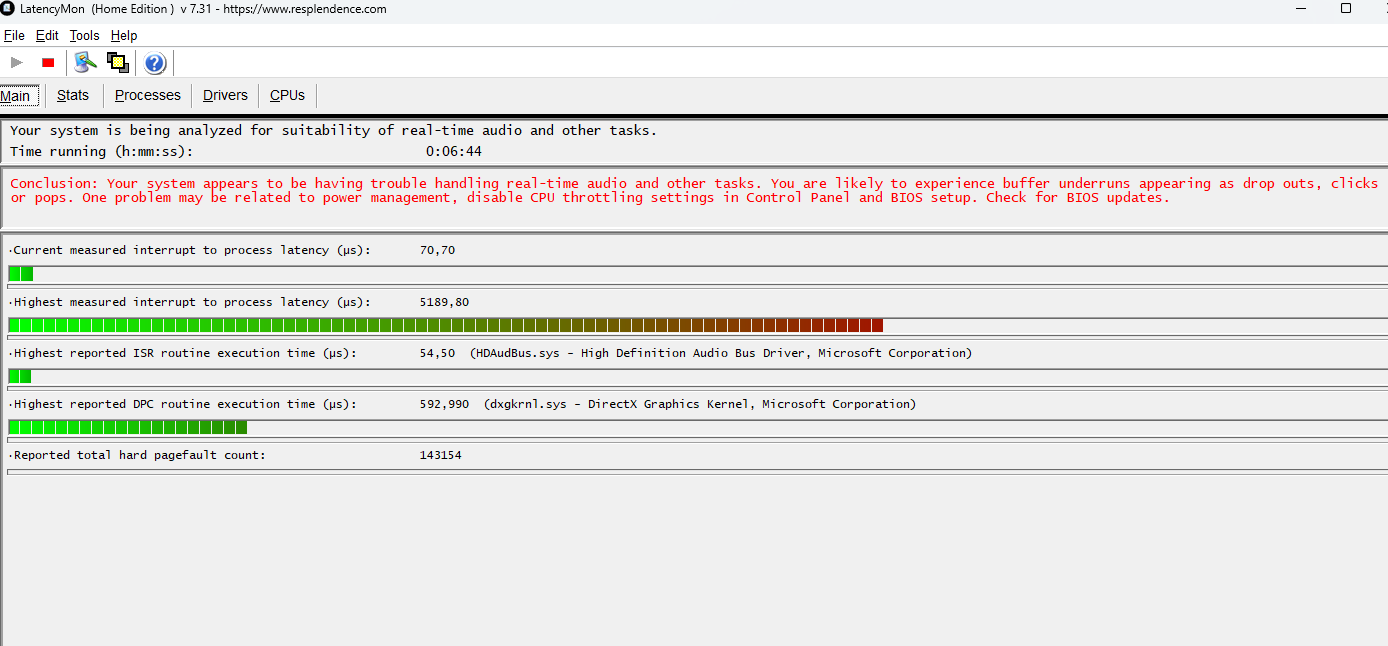Open options using the computer-and-wand toolbar icon

[84, 62]
